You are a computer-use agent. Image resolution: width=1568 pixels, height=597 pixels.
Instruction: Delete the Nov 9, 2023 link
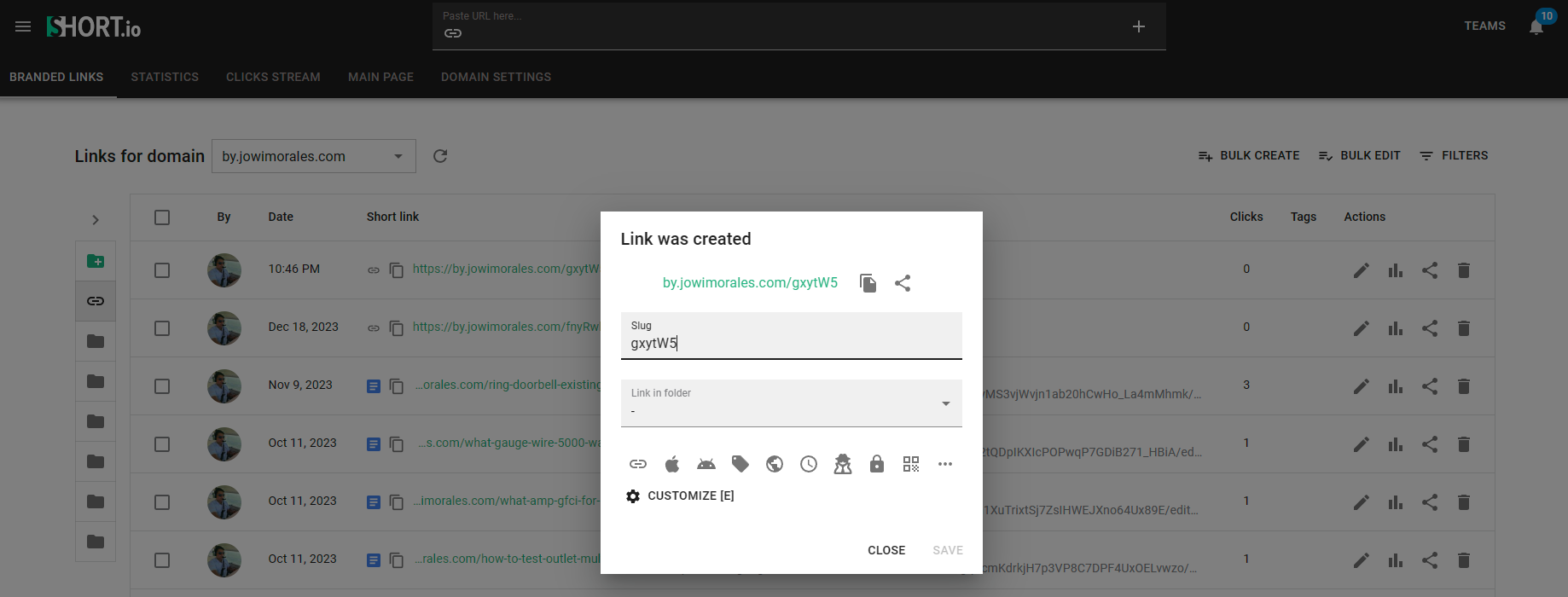[x=1464, y=386]
